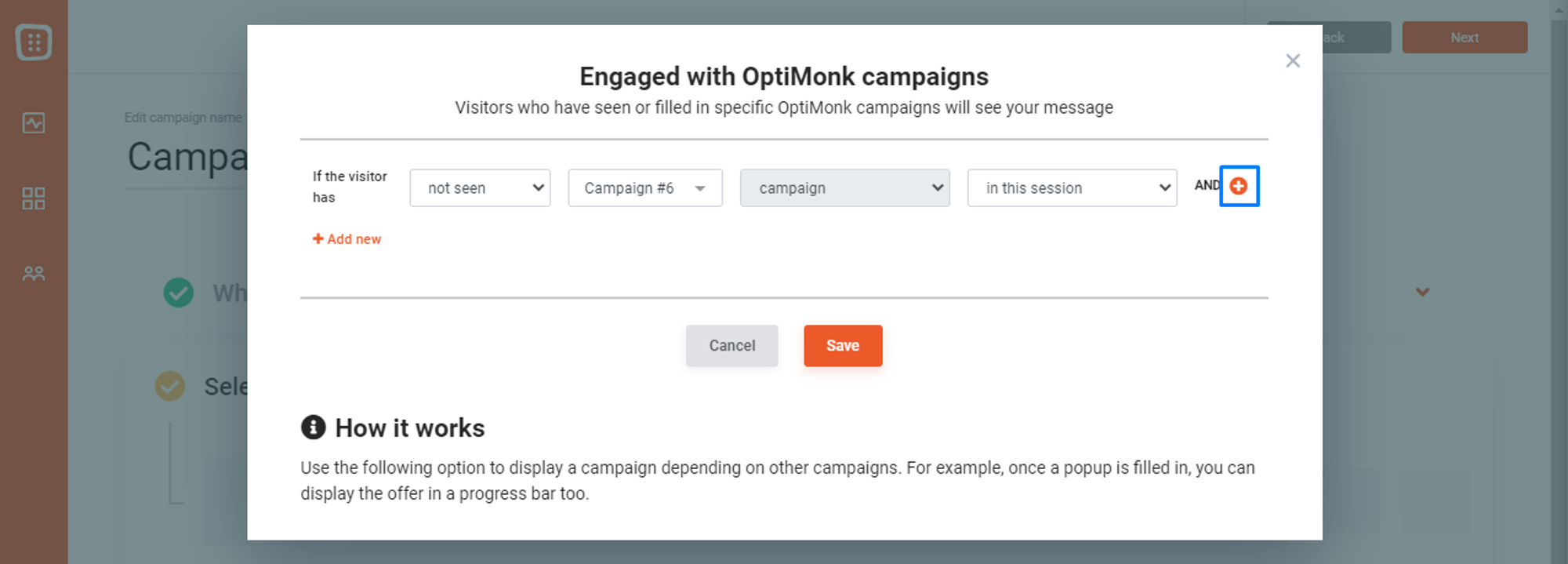The image size is (1568, 564).
Task: Open the OptiMonk logo home icon
Action: [x=34, y=42]
